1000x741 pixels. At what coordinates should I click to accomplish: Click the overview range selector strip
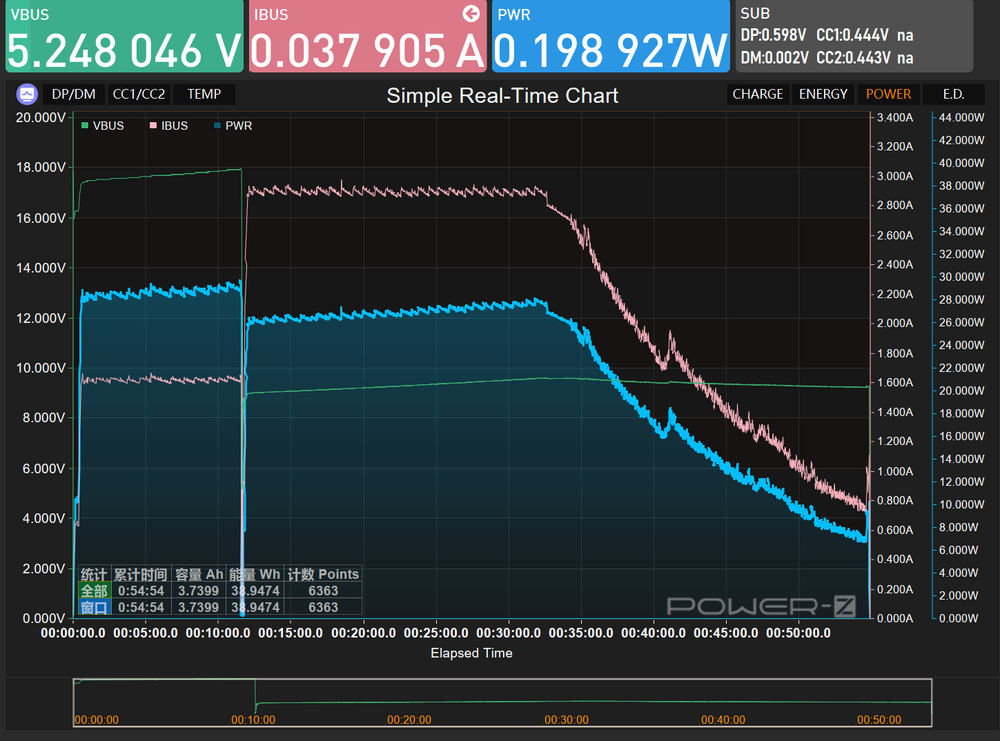click(x=503, y=703)
